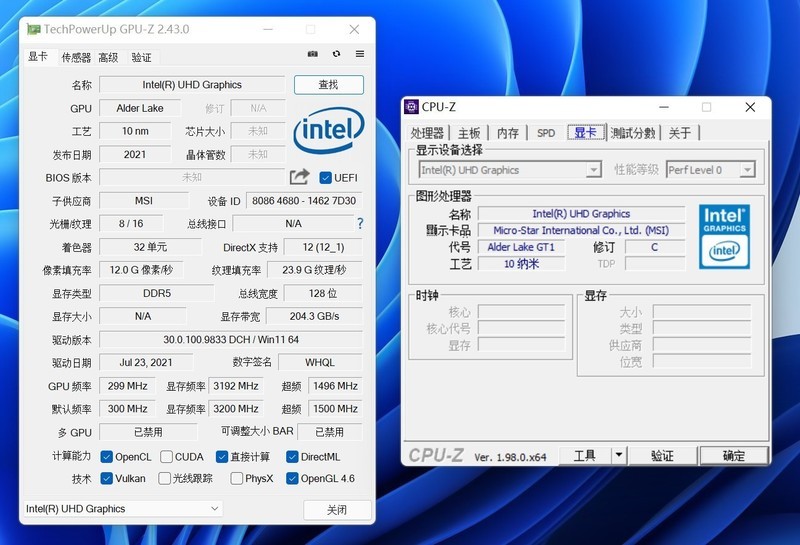Toggle the OpenGL 4.6 checkbox

(x=292, y=478)
